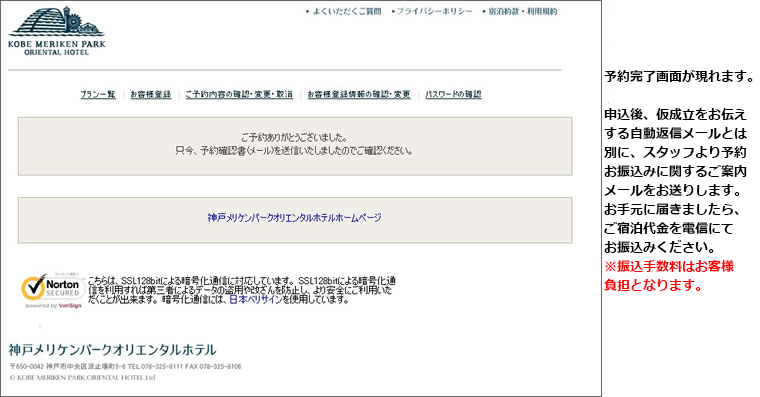Click the Norton Secured seal badge
Screen dimensions: 760x397
(52, 290)
